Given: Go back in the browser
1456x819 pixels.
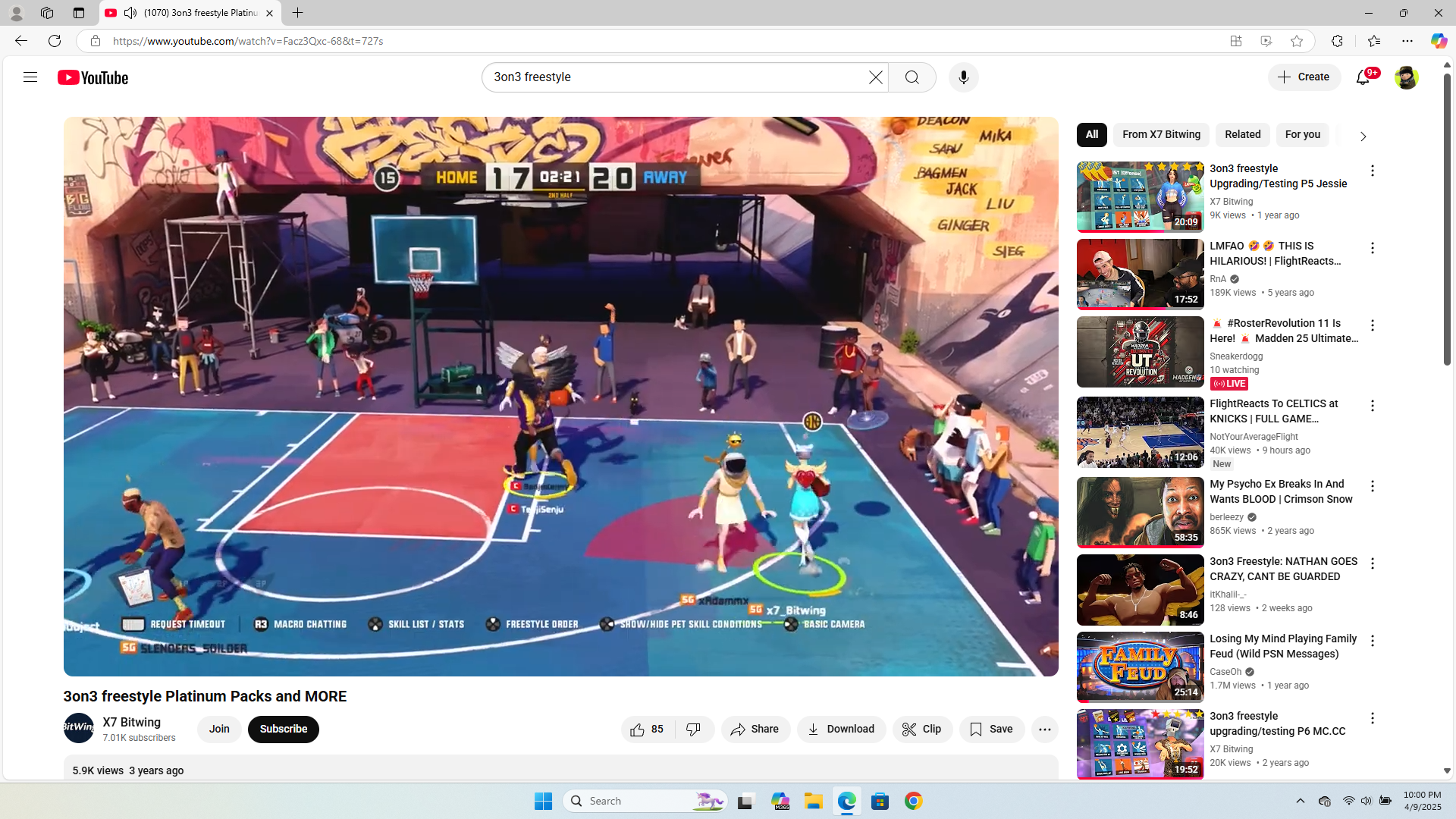Looking at the screenshot, I should pos(21,41).
